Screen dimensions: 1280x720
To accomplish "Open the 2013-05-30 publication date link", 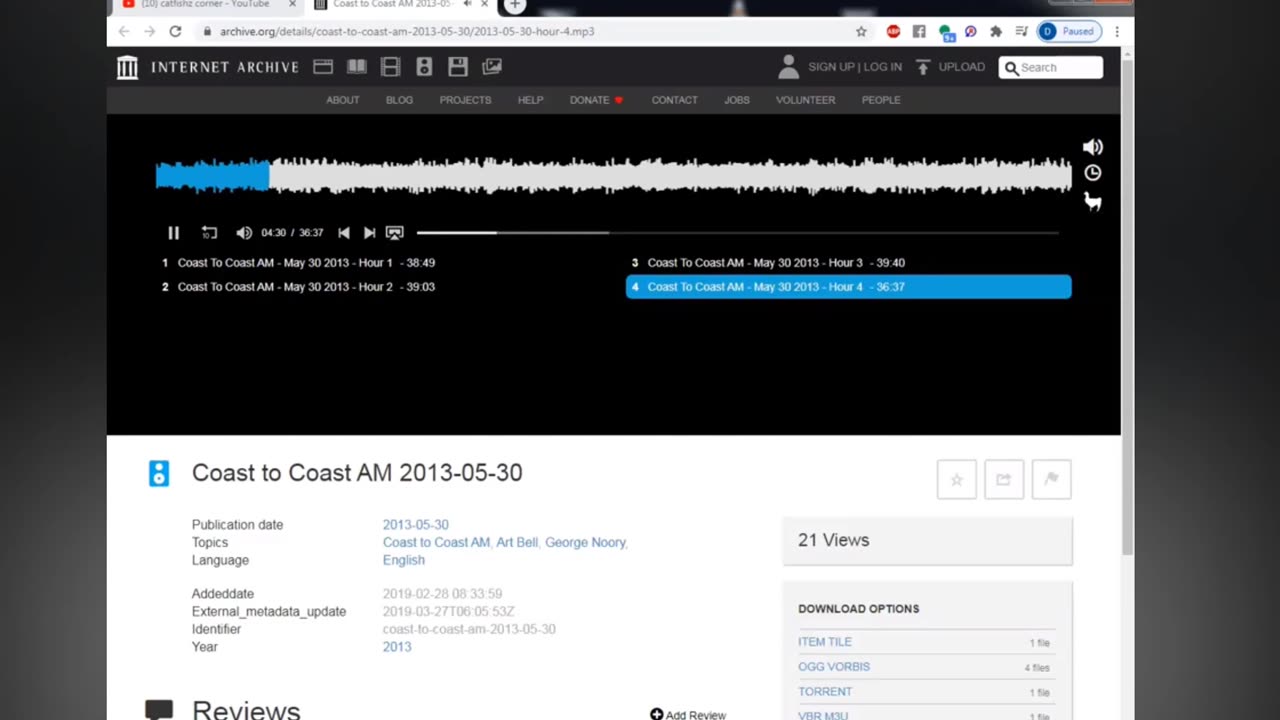I will click(416, 525).
